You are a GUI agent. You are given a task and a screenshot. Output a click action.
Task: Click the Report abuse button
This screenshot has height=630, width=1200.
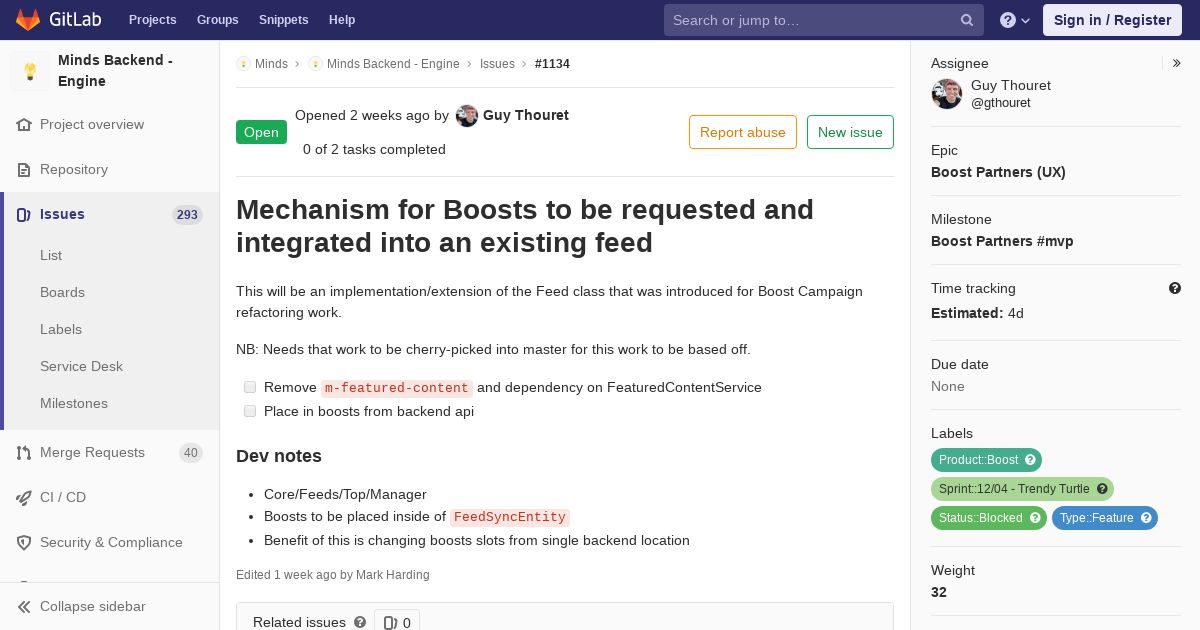click(743, 132)
